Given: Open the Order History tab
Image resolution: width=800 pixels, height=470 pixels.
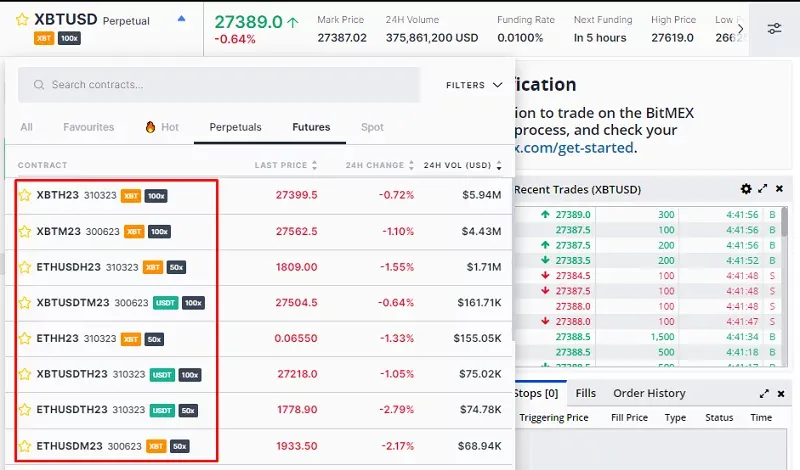Looking at the screenshot, I should (x=649, y=393).
